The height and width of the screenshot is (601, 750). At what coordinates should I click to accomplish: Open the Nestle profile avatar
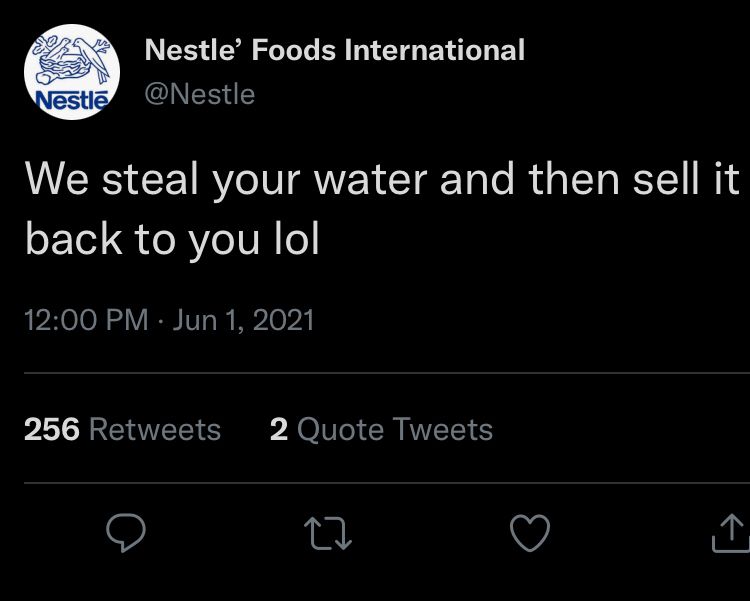point(72,72)
